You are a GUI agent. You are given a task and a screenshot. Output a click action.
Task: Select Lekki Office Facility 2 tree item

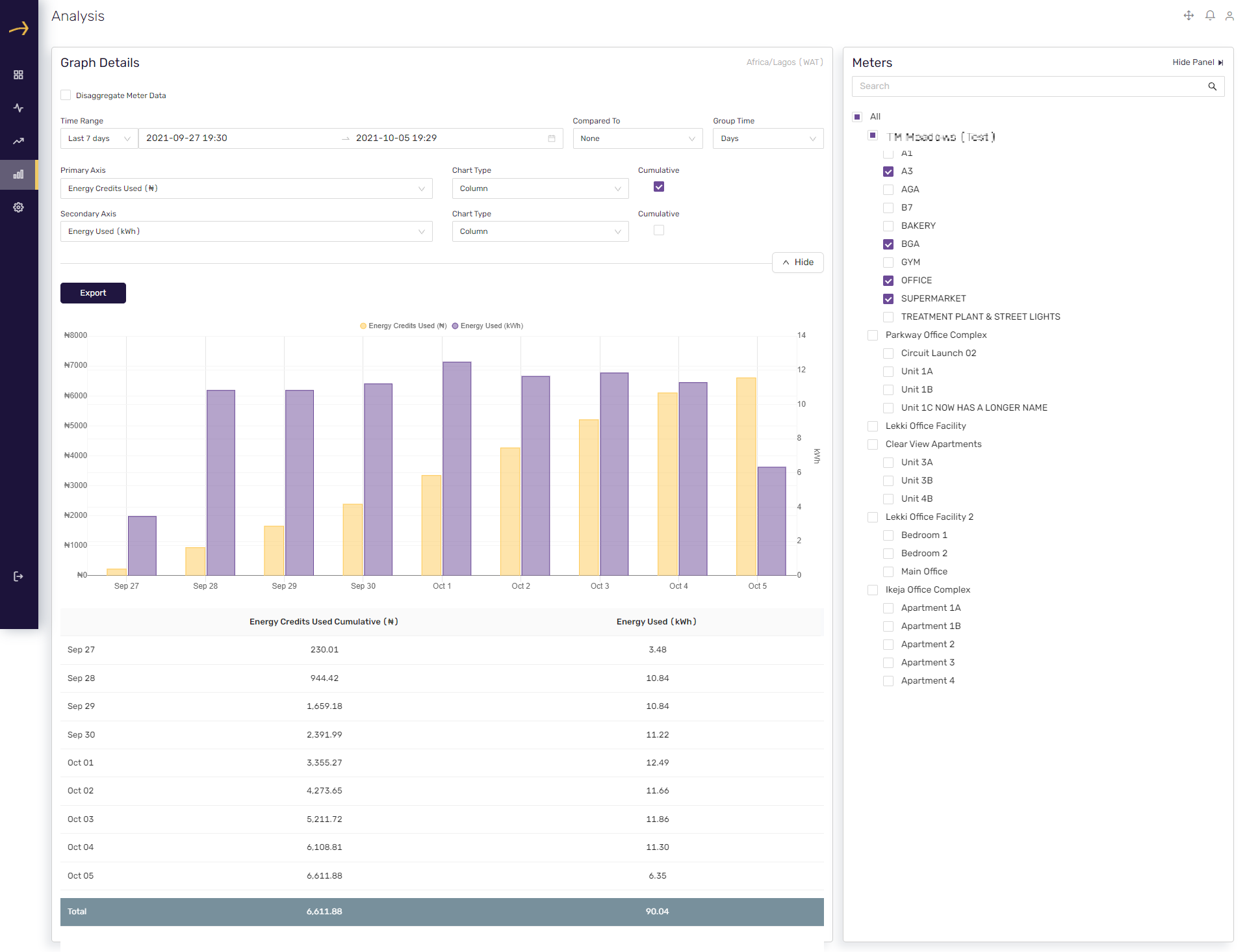pos(929,517)
